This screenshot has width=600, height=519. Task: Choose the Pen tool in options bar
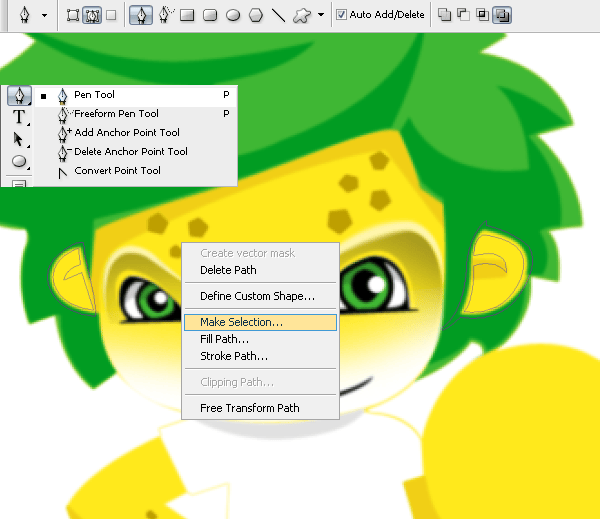[141, 15]
